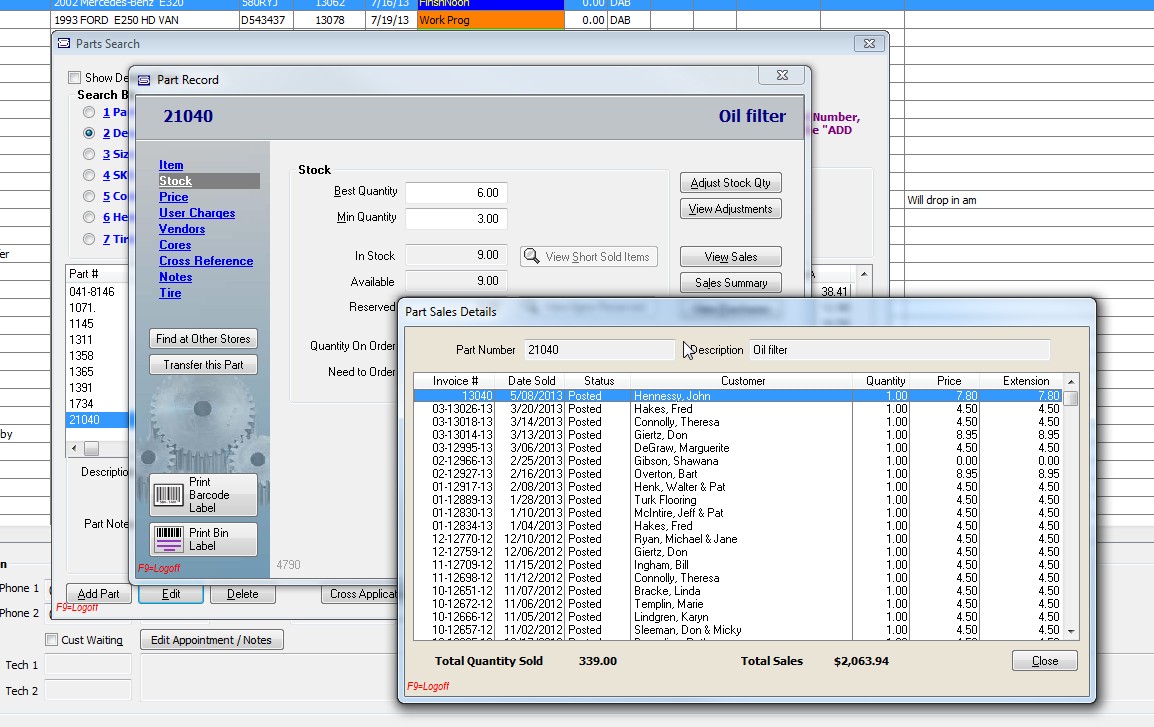Toggle the Show De... checkbox in Parts Search

pos(74,77)
